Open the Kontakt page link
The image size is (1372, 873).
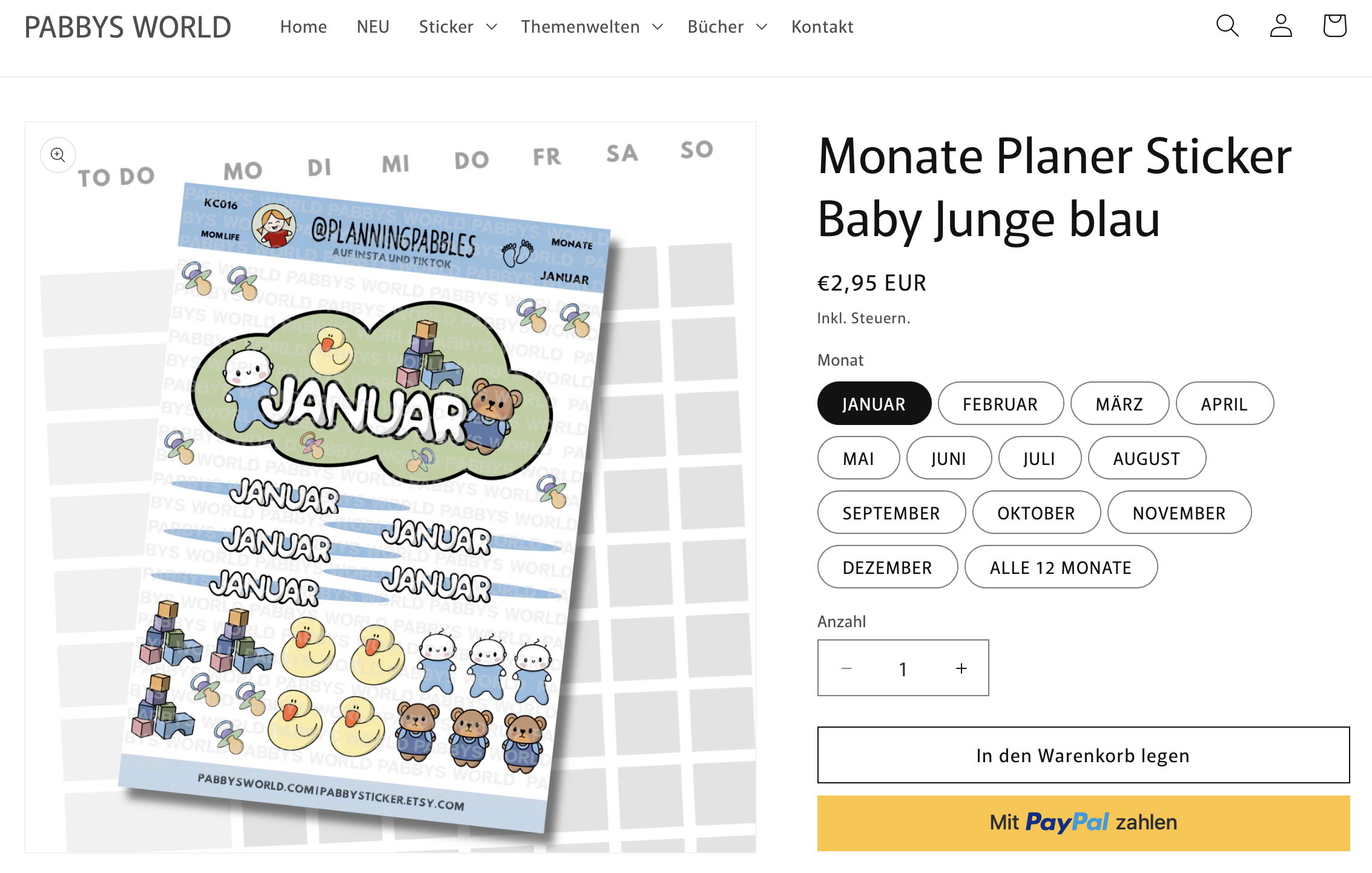coord(822,27)
